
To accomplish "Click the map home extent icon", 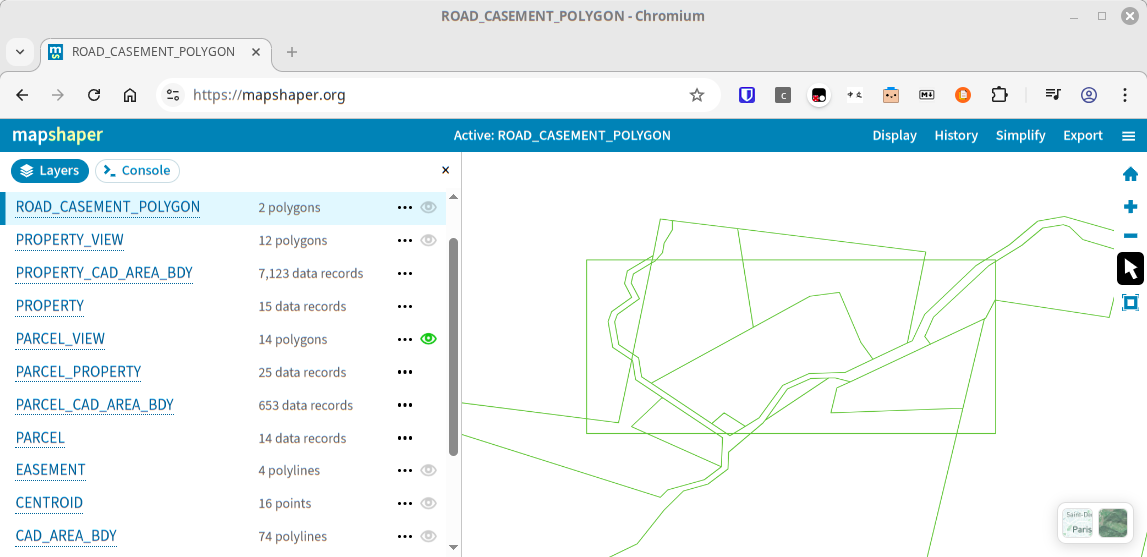I will (x=1130, y=174).
